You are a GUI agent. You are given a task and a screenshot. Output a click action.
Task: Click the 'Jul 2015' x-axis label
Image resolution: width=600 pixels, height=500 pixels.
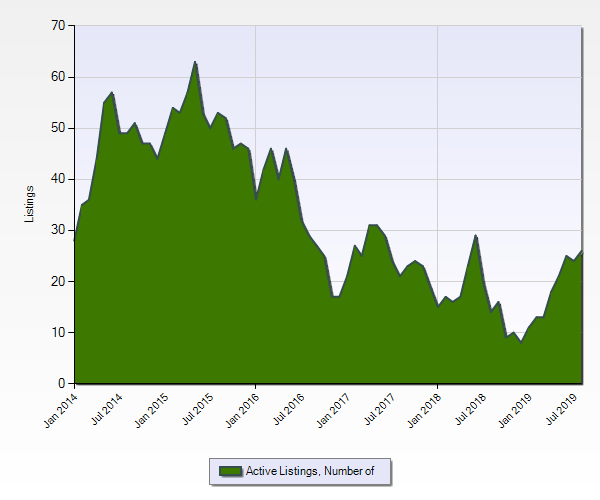[x=197, y=409]
